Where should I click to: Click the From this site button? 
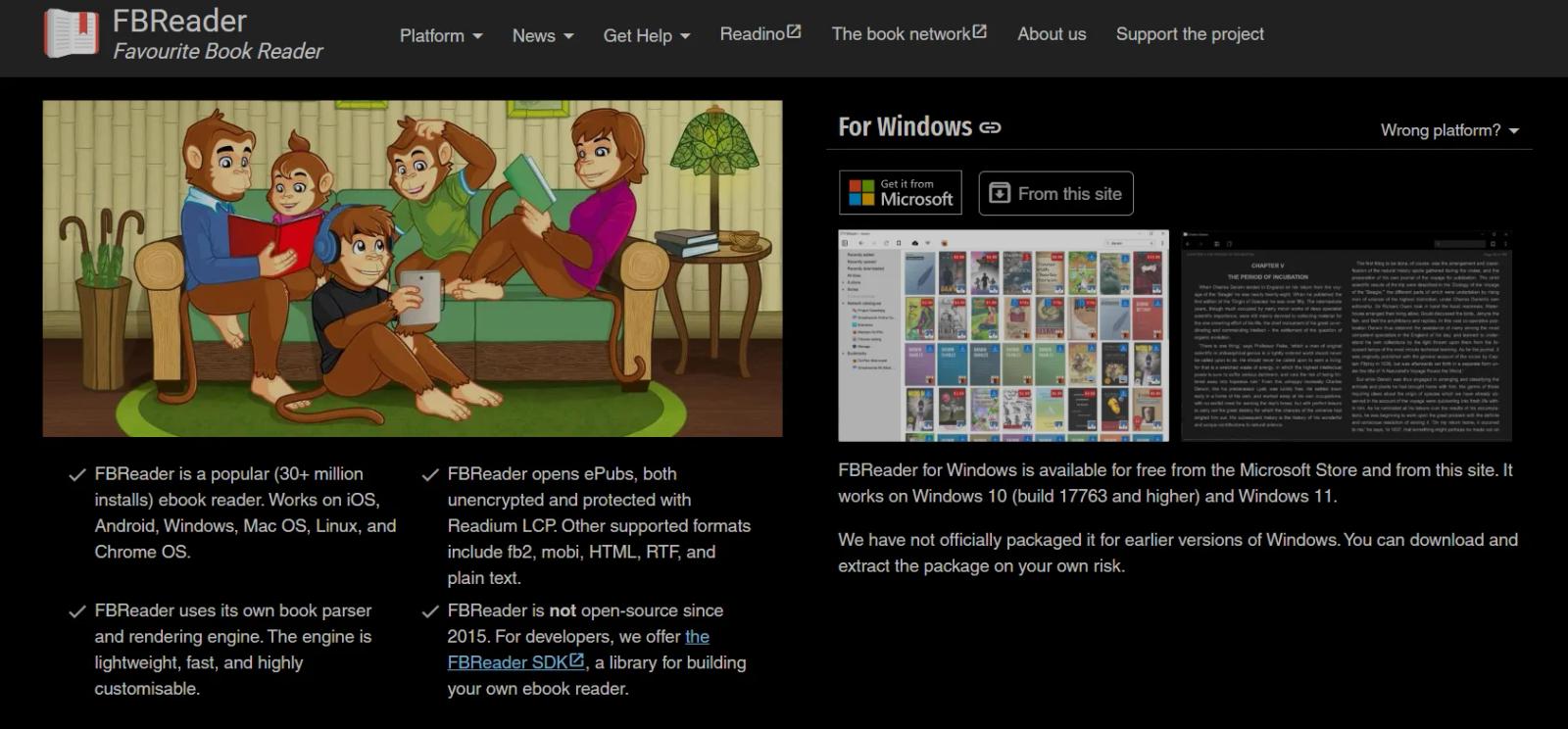point(1055,193)
